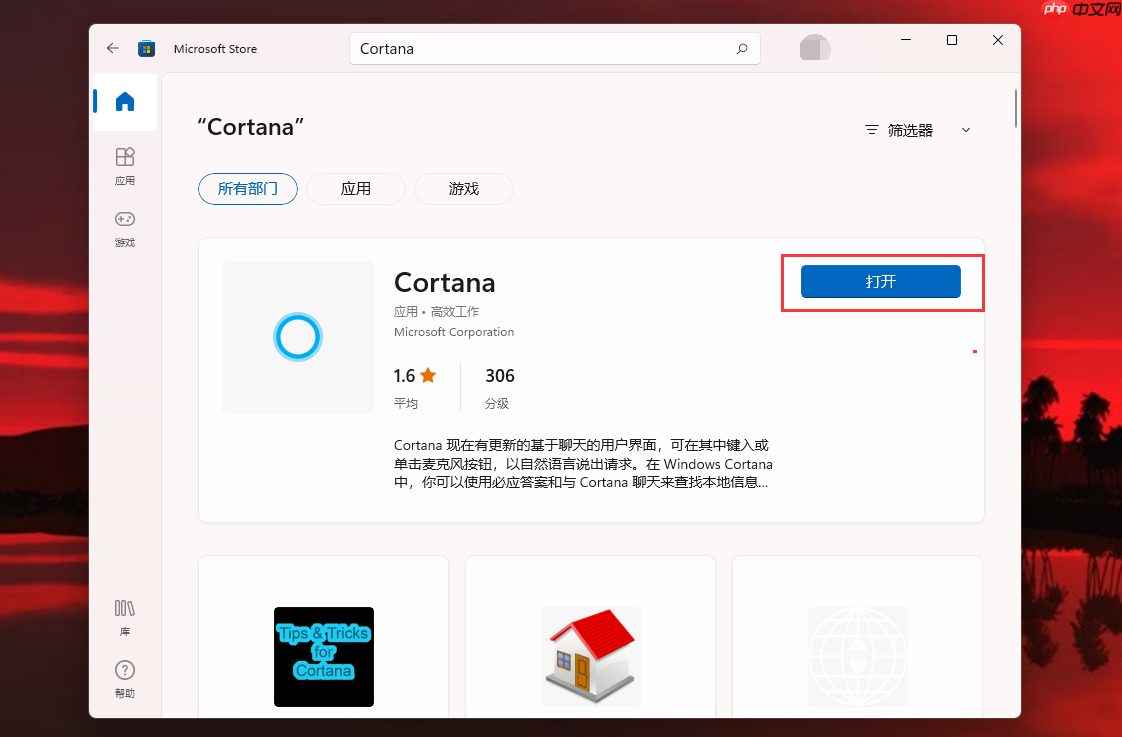Minimize the Microsoft Store window
The width and height of the screenshot is (1122, 737).
click(906, 40)
